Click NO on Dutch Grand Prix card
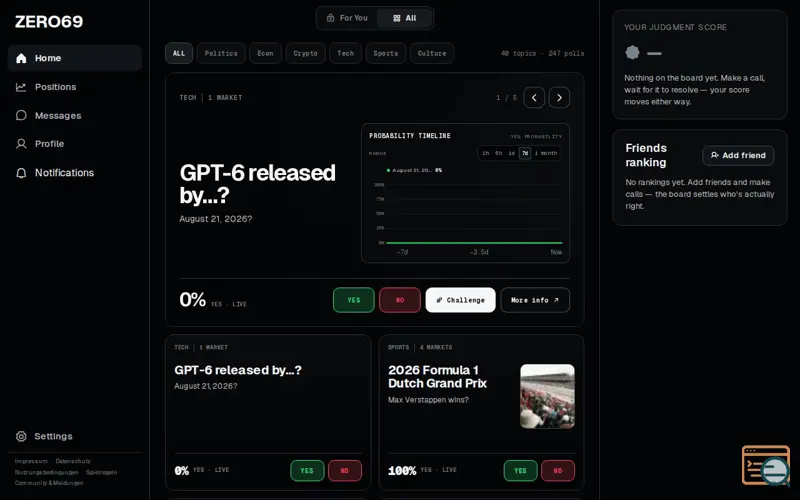 (558, 470)
